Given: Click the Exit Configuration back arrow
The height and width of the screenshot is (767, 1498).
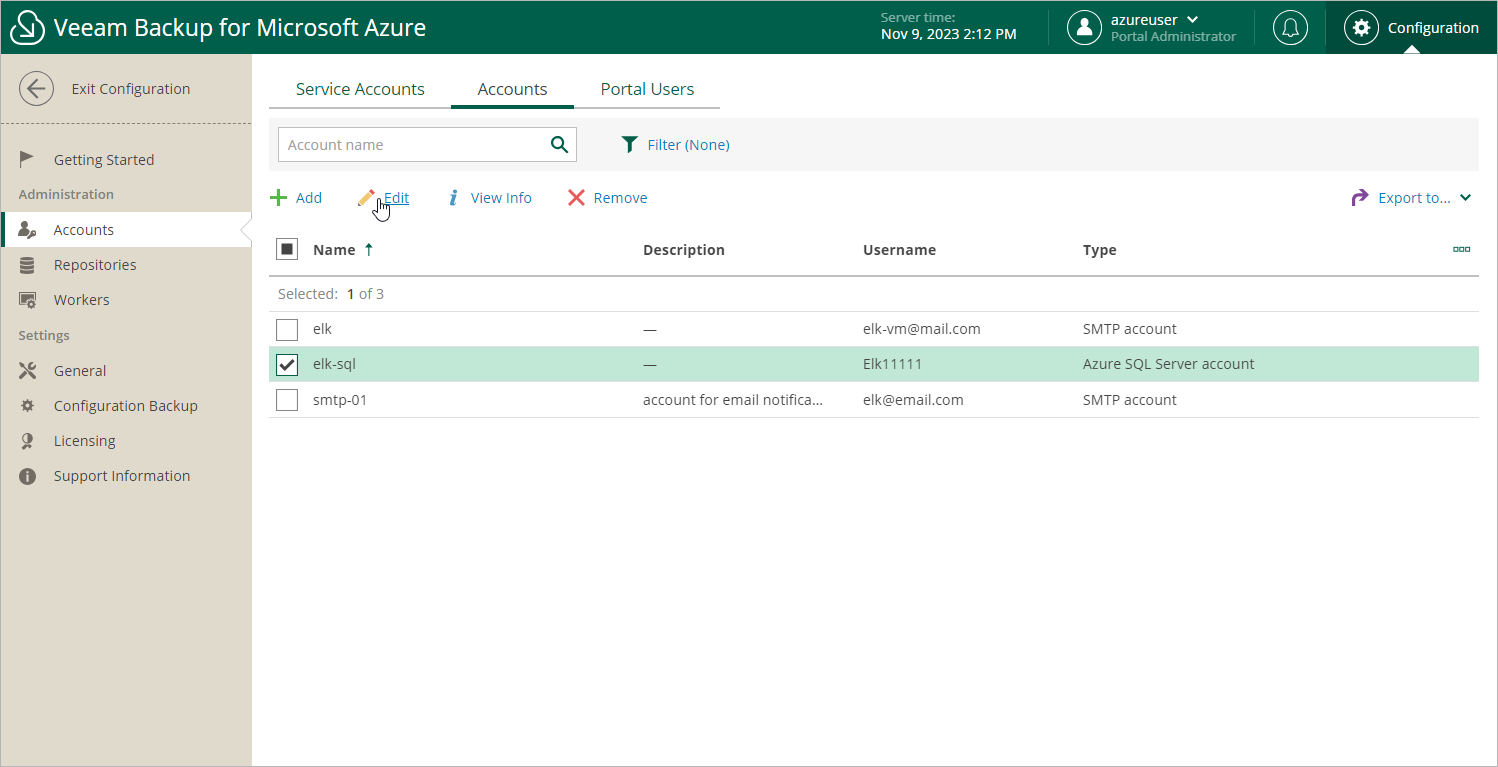Looking at the screenshot, I should point(37,89).
